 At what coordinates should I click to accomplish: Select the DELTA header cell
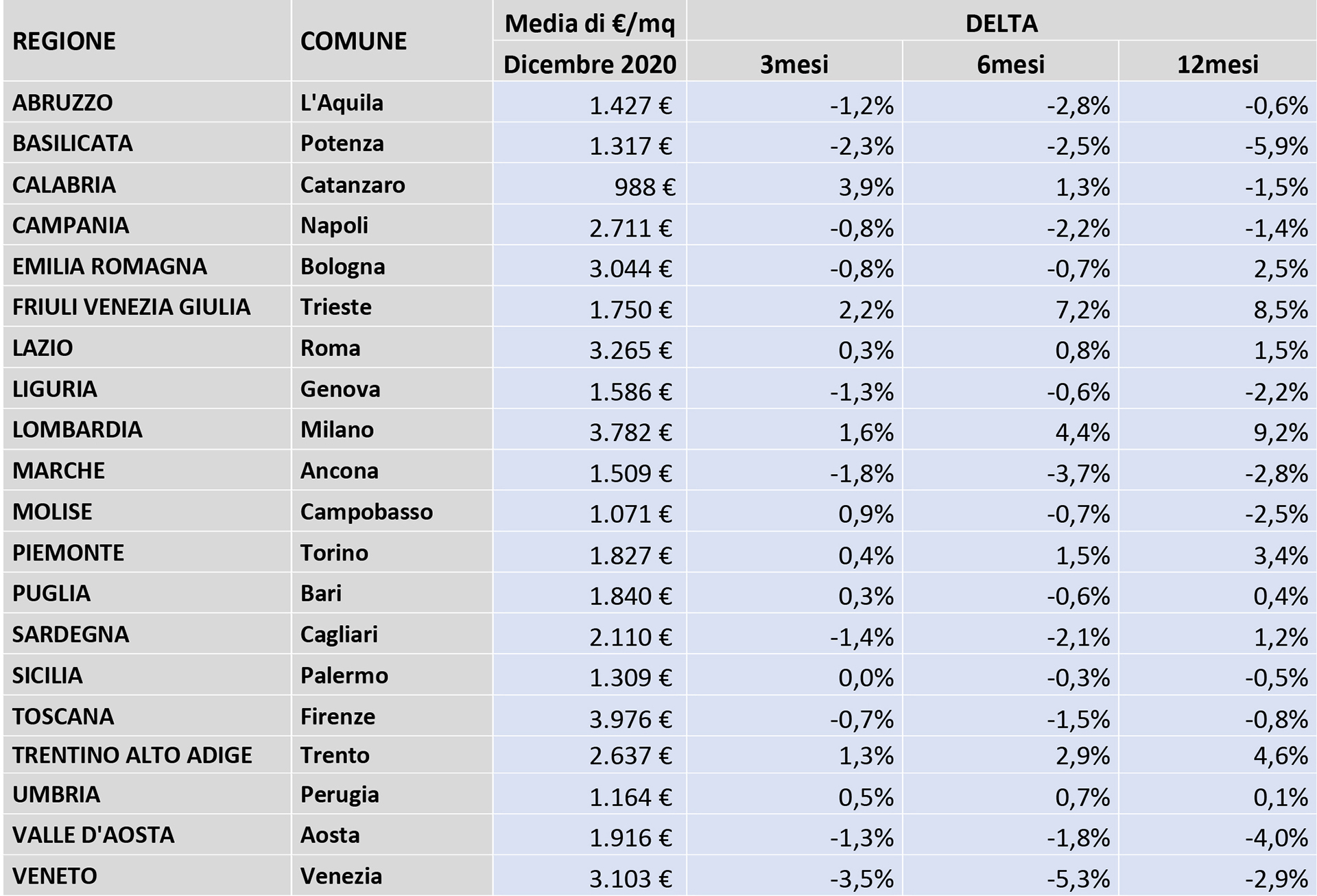pos(1001,23)
